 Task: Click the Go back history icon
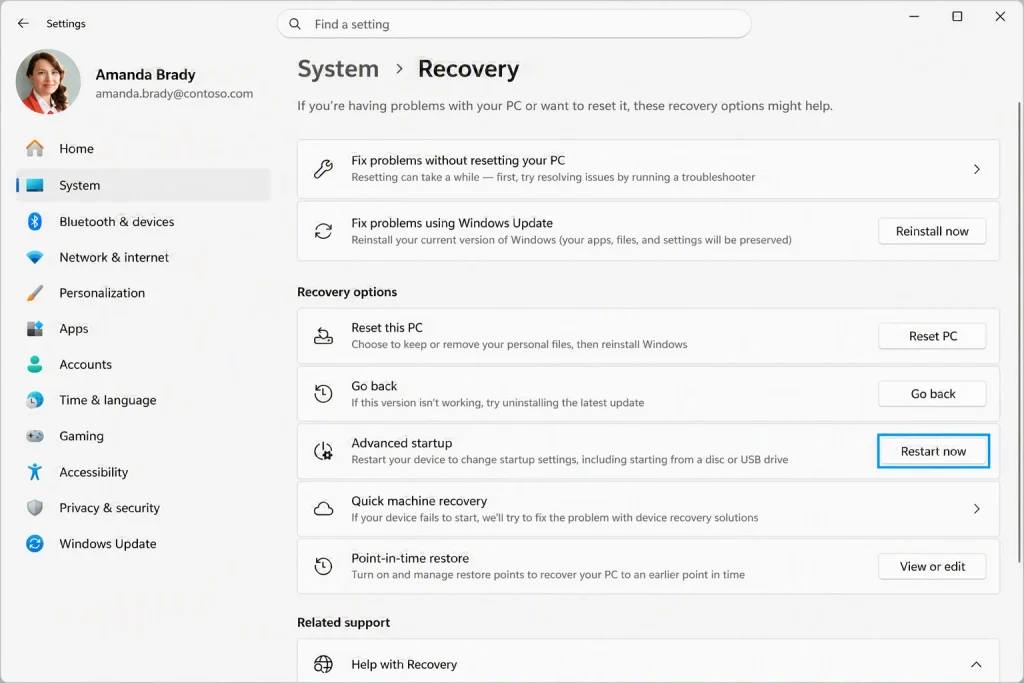323,394
